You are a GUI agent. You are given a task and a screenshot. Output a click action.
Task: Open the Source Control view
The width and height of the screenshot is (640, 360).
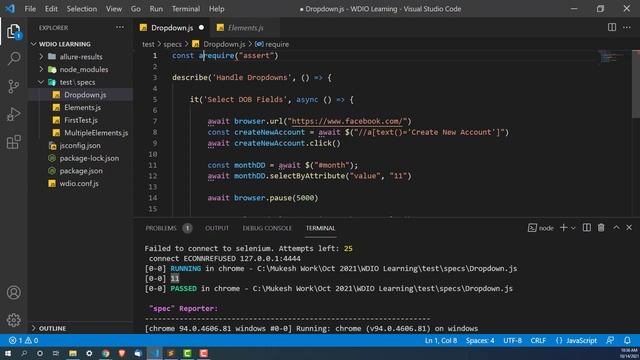point(13,86)
